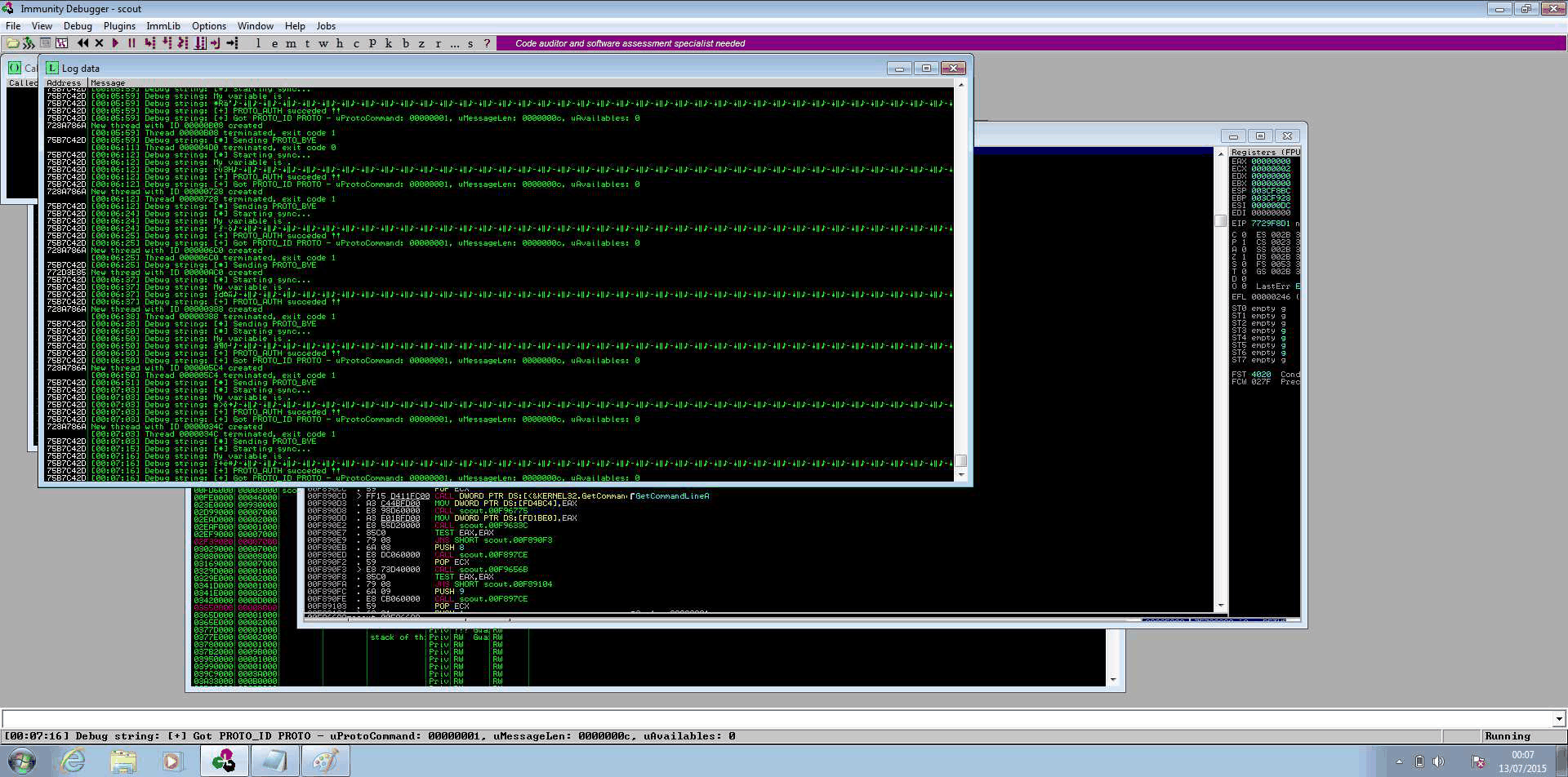Restart the program with the rewind icon

(82, 43)
